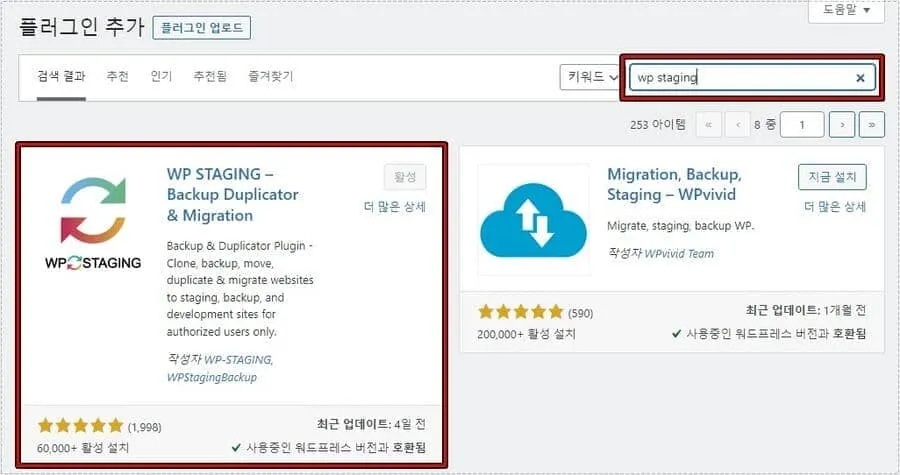Open the WP STAGING – Backup Duplicator & Migration title
The width and height of the screenshot is (900, 475).
(x=232, y=194)
